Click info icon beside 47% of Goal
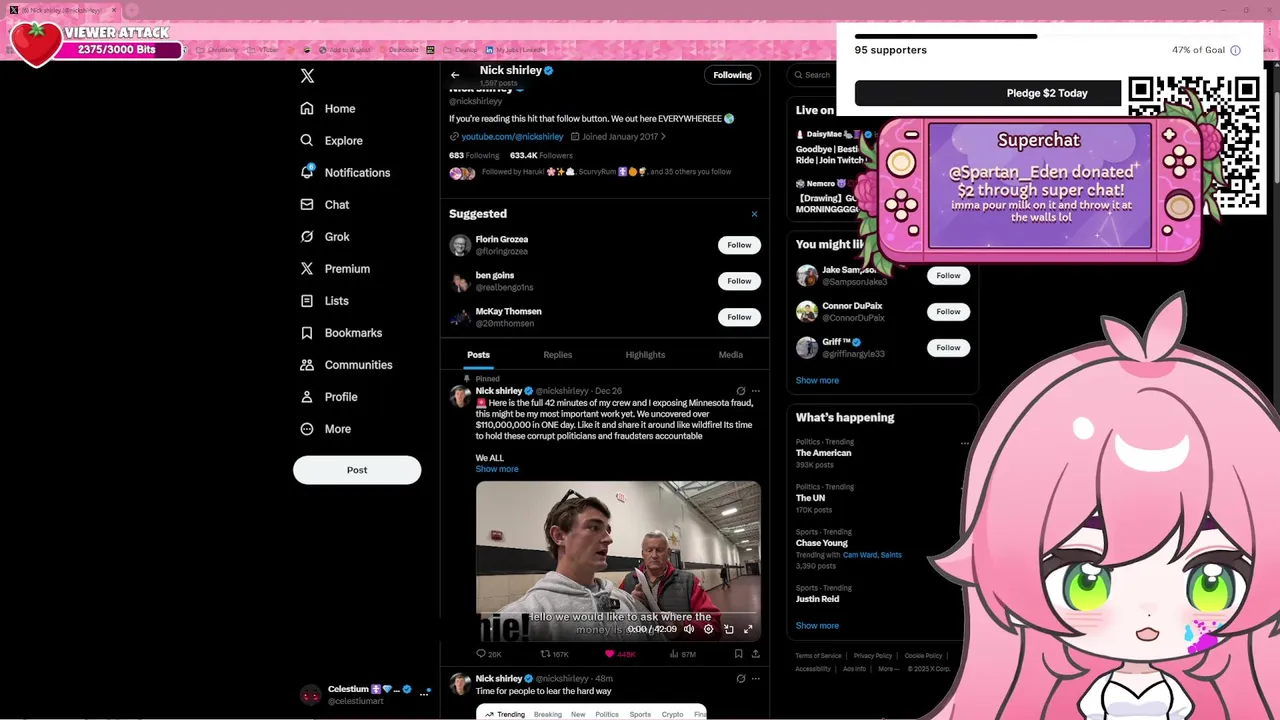Image resolution: width=1280 pixels, height=720 pixels. (1235, 50)
